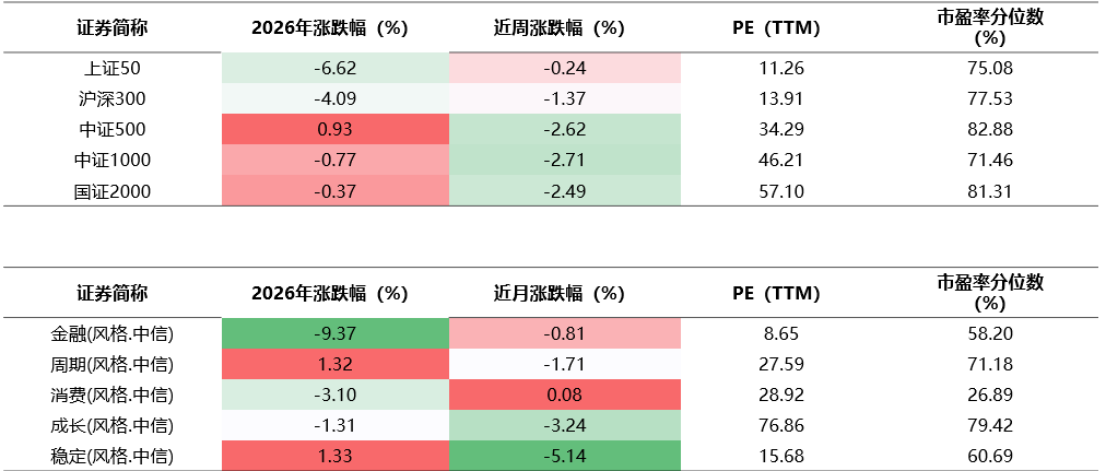Click the 中证1000 index name
This screenshot has height=471, width=1106.
pos(112,160)
